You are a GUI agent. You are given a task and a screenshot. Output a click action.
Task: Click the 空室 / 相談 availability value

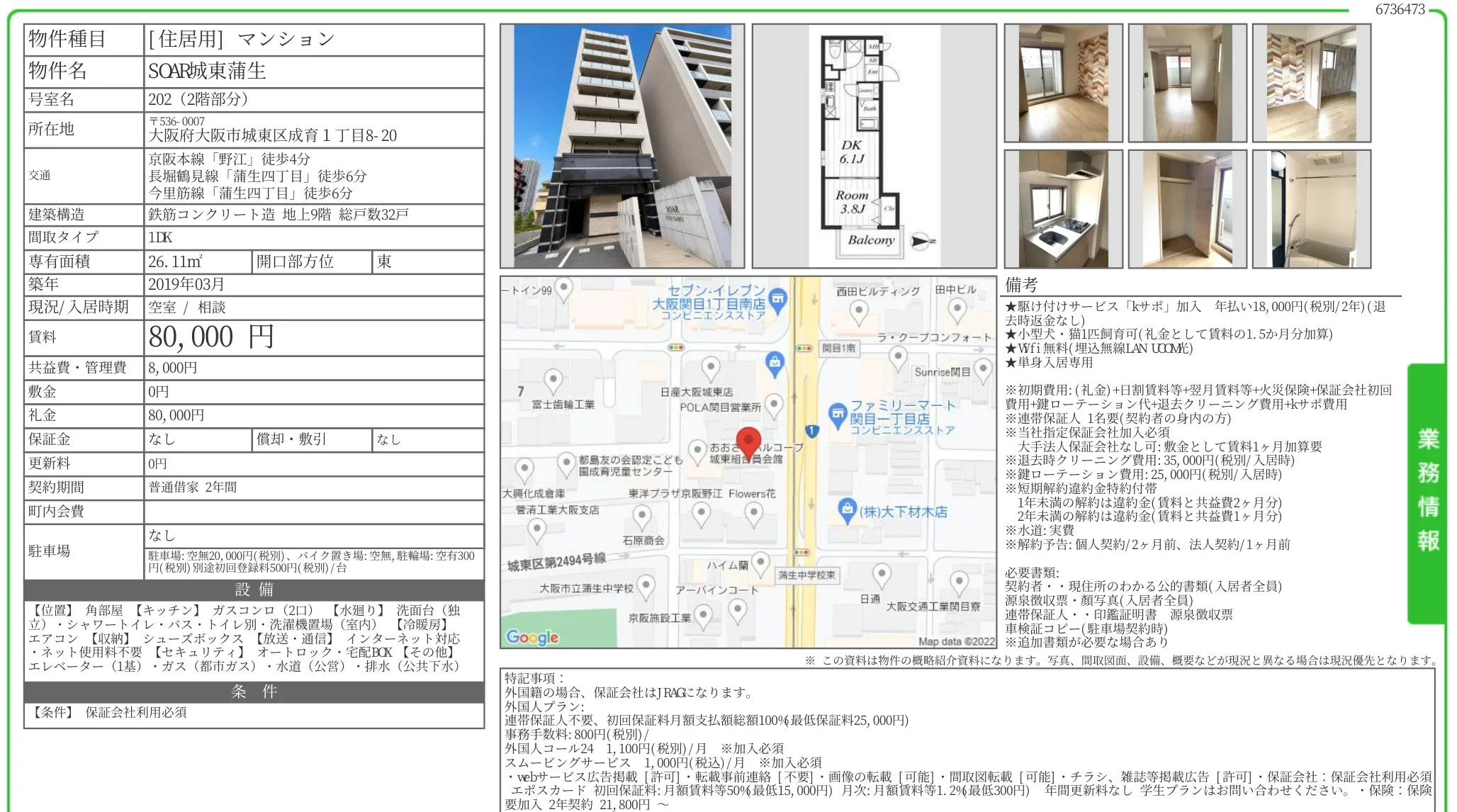coord(187,308)
